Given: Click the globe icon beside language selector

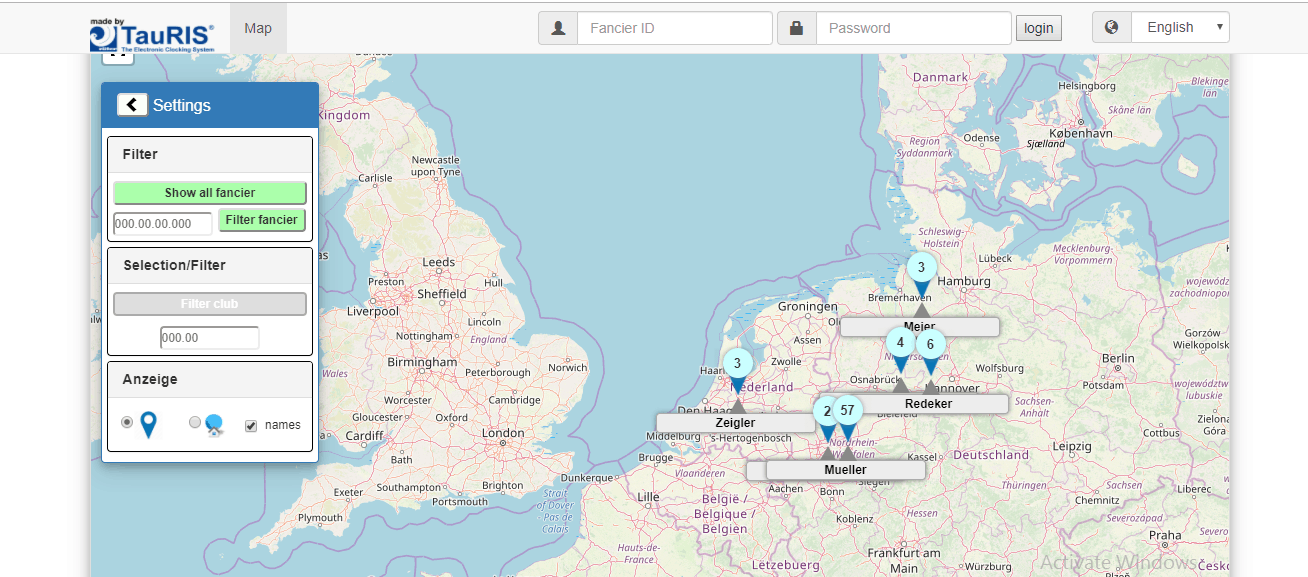Looking at the screenshot, I should click(x=1112, y=28).
